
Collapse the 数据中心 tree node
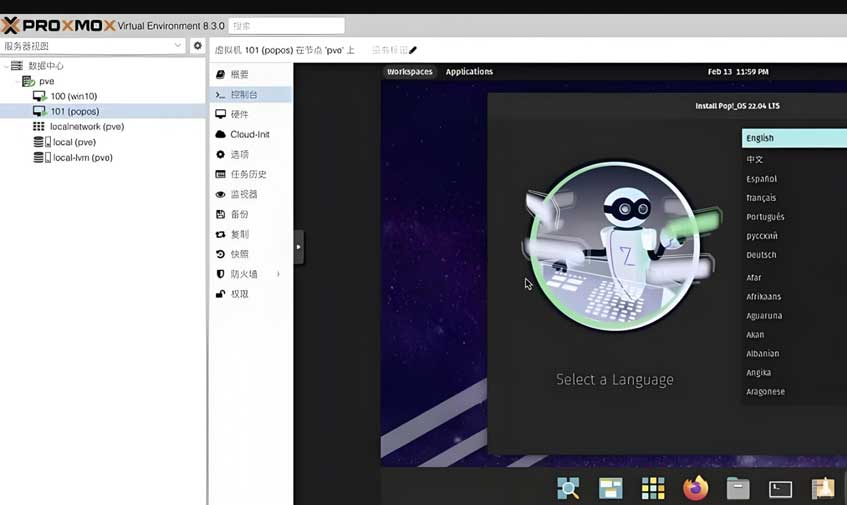[6, 66]
